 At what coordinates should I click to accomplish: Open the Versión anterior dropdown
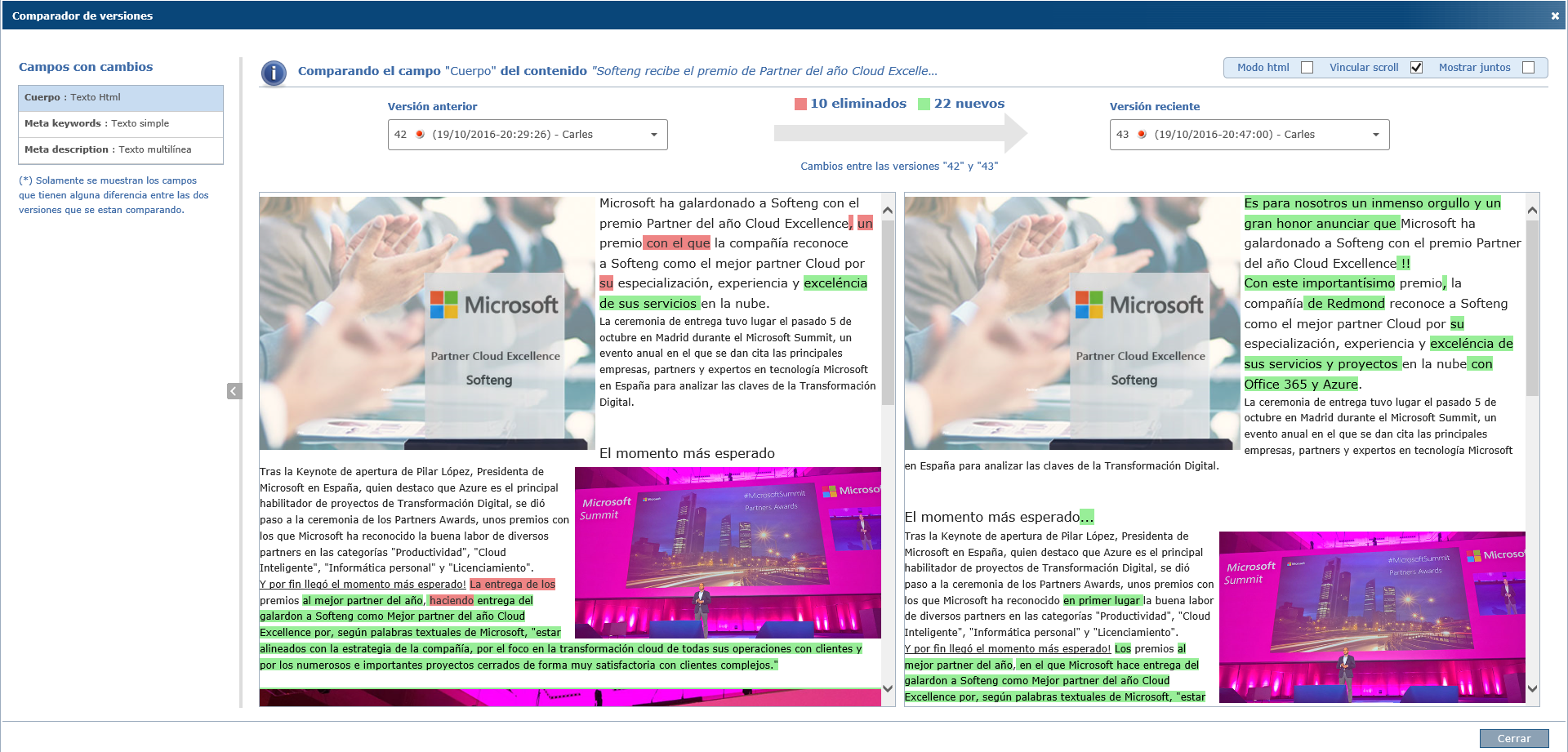click(x=528, y=135)
